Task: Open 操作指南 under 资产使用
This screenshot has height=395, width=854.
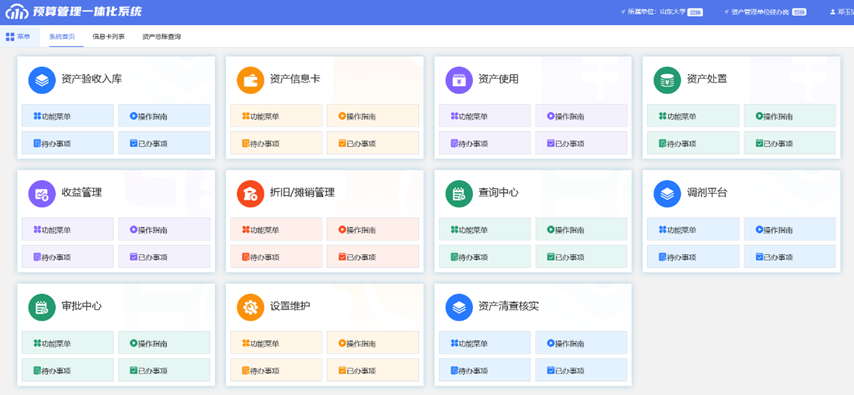Action: 581,116
